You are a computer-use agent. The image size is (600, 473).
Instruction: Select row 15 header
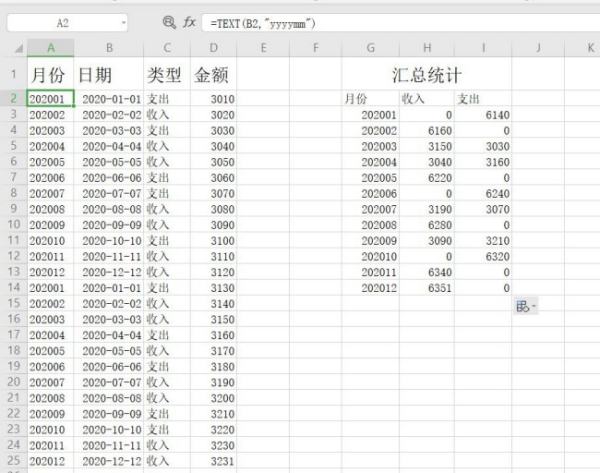(13, 303)
